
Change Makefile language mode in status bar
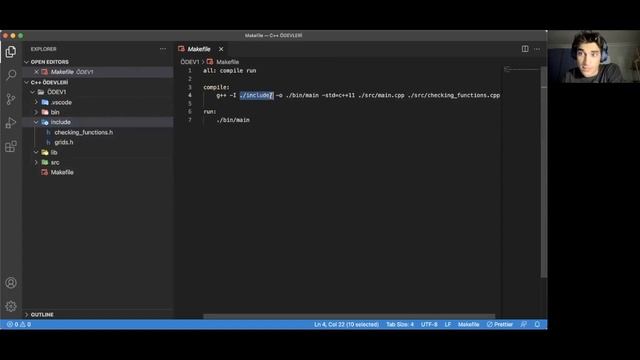pos(468,324)
